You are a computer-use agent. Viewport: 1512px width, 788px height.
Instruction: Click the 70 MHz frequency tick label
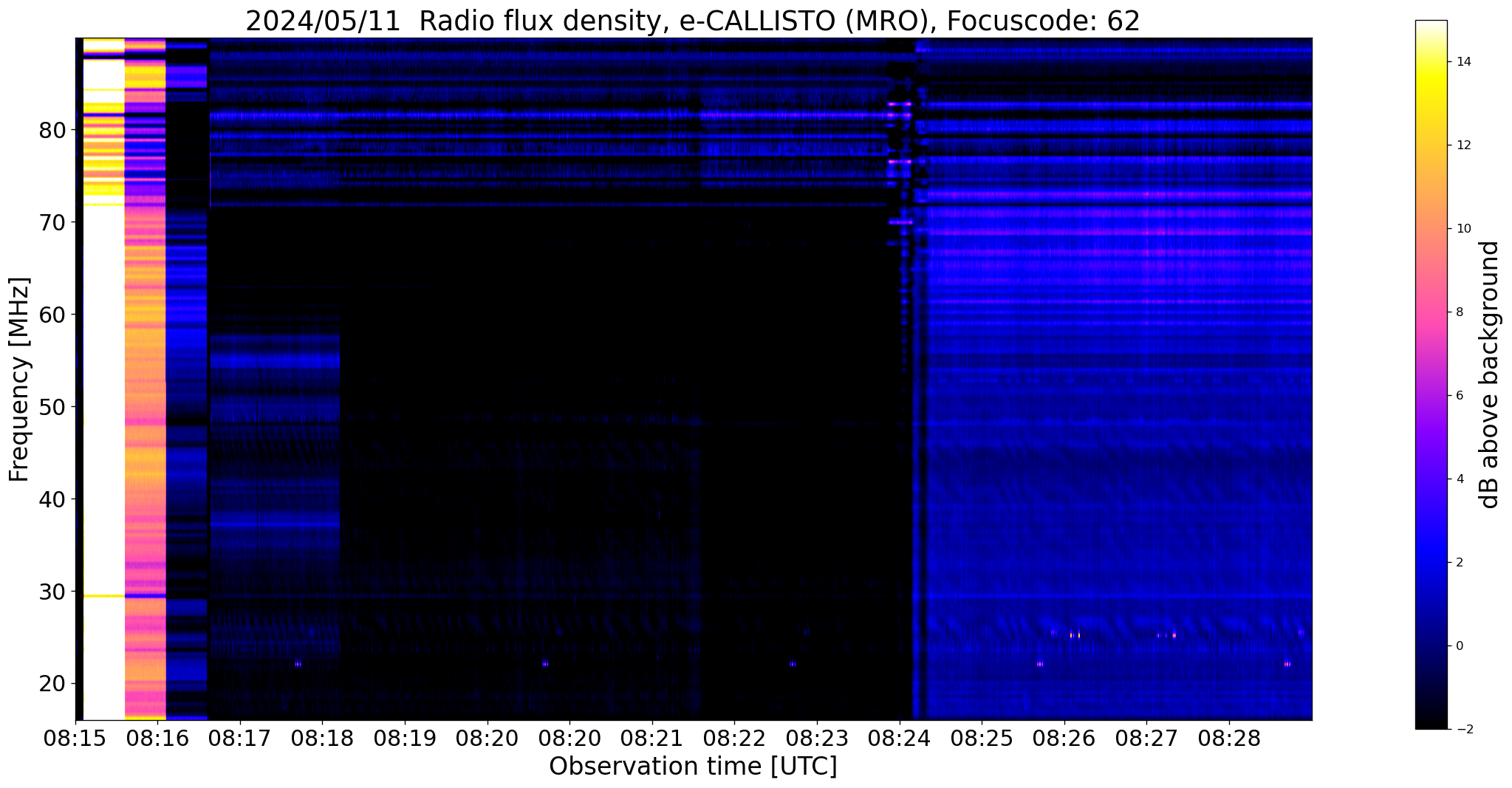click(52, 222)
